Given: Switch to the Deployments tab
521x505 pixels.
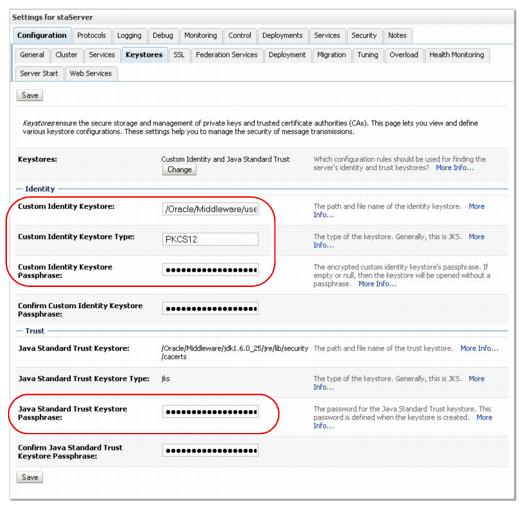Looking at the screenshot, I should click(282, 35).
